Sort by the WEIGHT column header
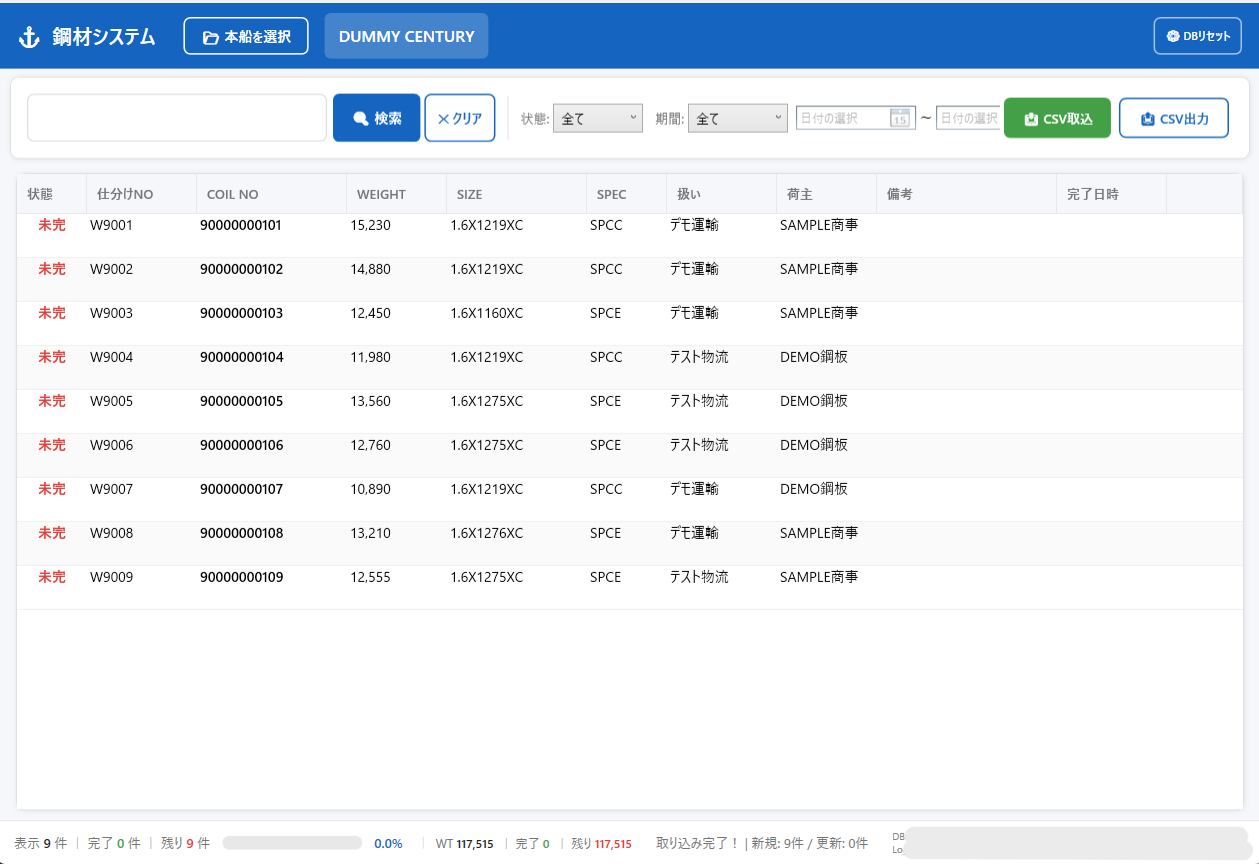Screen dimensions: 1259x864 397,194
